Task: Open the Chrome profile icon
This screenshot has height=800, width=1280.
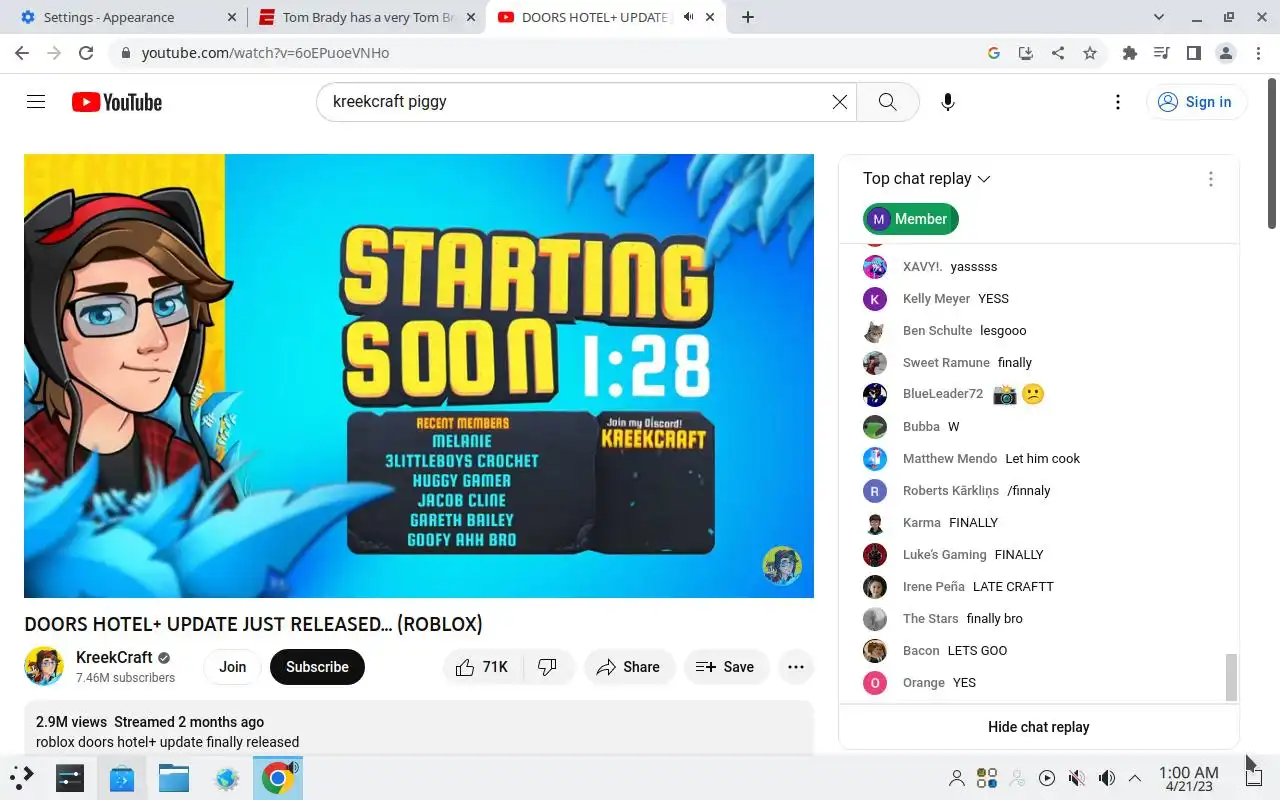Action: pos(1226,53)
